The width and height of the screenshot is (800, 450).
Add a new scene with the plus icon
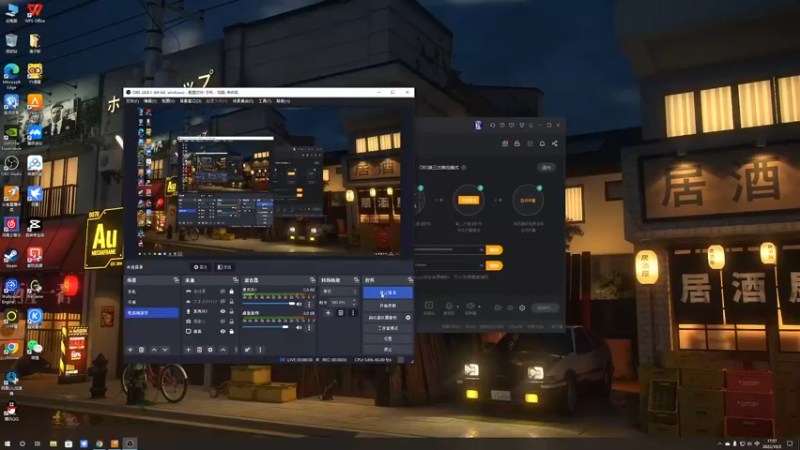pos(130,350)
